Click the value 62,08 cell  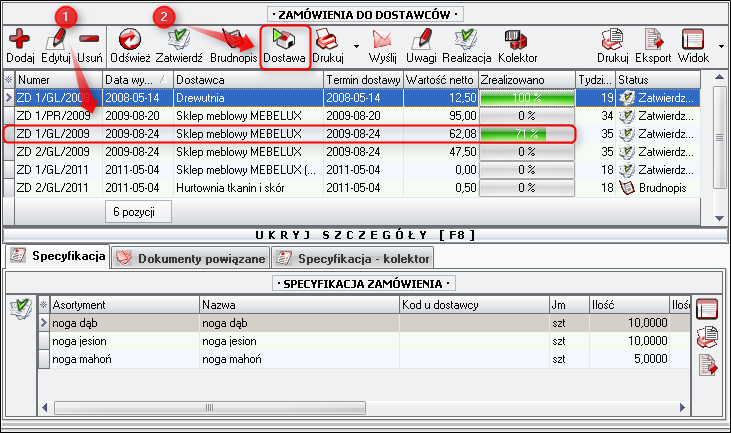coord(441,134)
